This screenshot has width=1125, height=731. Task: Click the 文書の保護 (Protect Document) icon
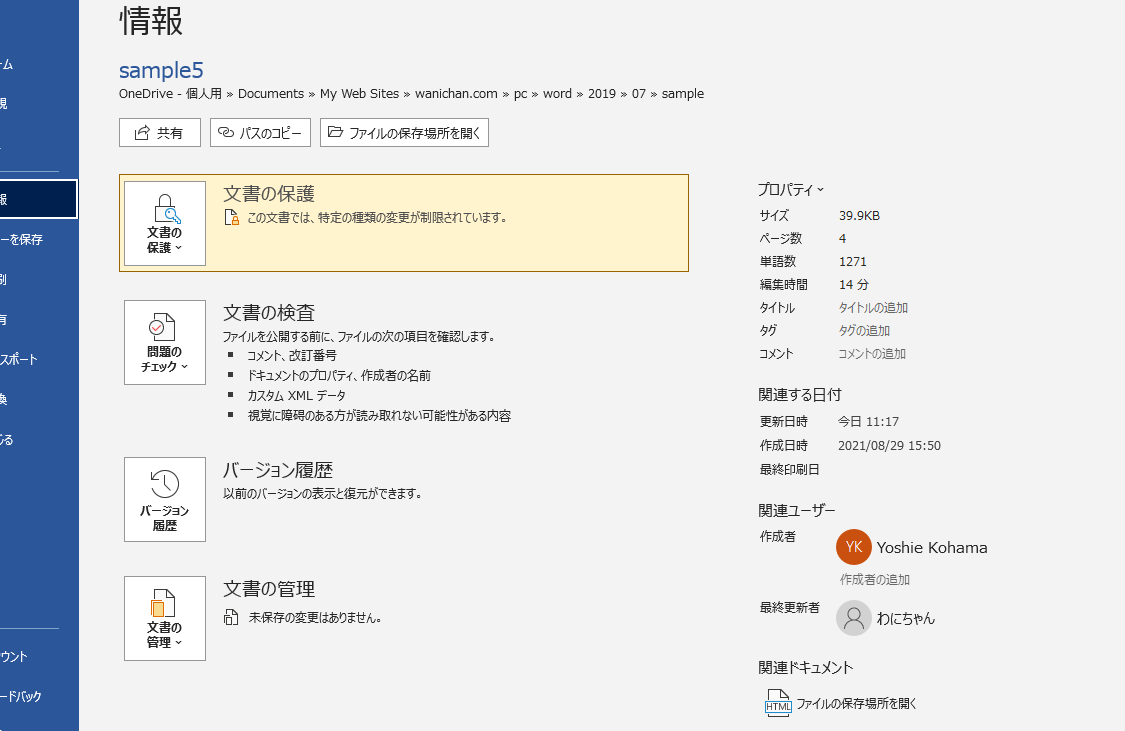tap(164, 222)
